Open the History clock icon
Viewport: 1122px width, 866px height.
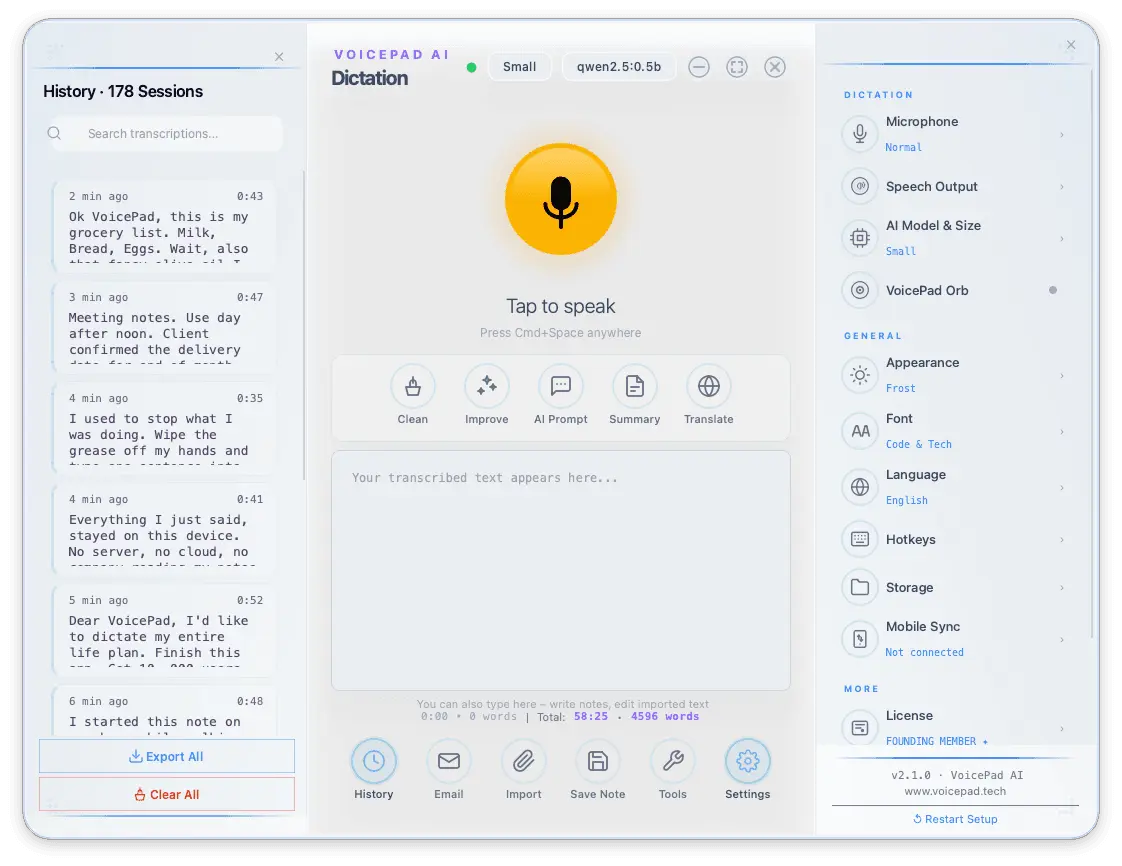point(374,761)
